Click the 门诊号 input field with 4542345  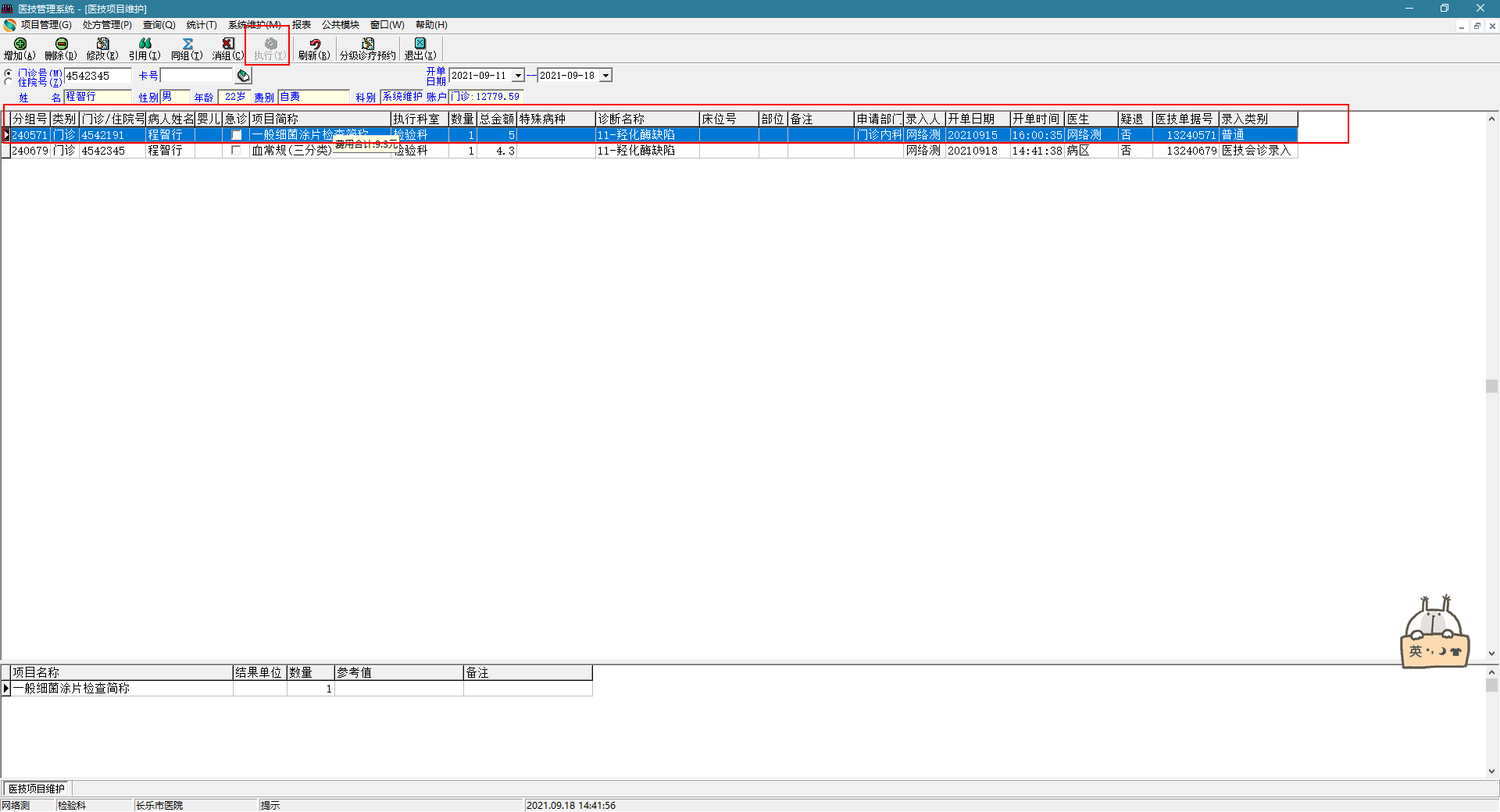(98, 76)
